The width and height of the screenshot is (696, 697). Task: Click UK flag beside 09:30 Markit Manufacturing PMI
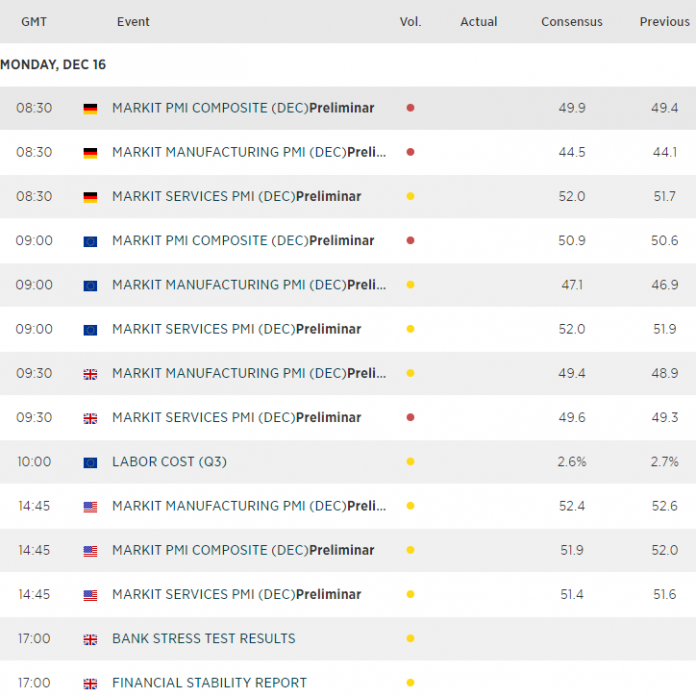(90, 374)
